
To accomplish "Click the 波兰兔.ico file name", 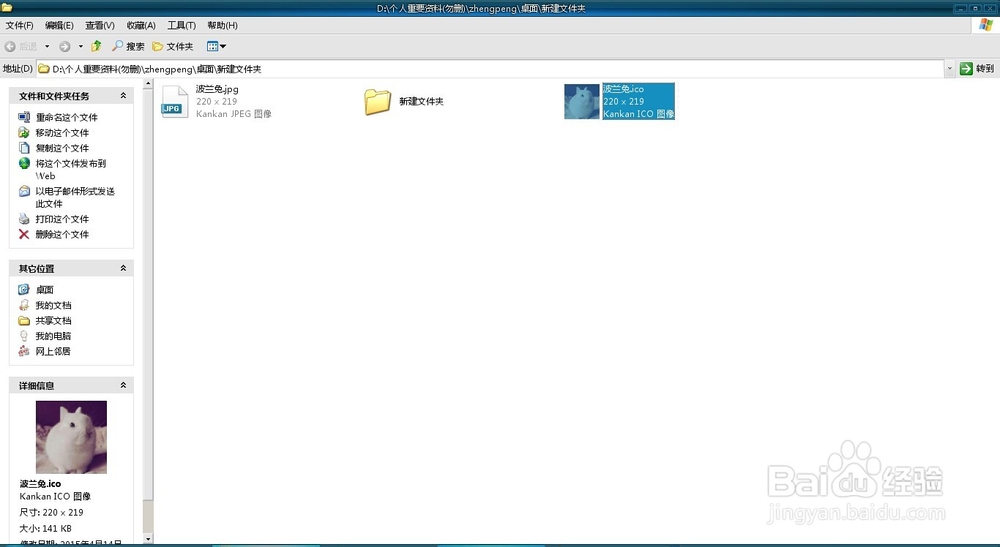I will click(623, 89).
